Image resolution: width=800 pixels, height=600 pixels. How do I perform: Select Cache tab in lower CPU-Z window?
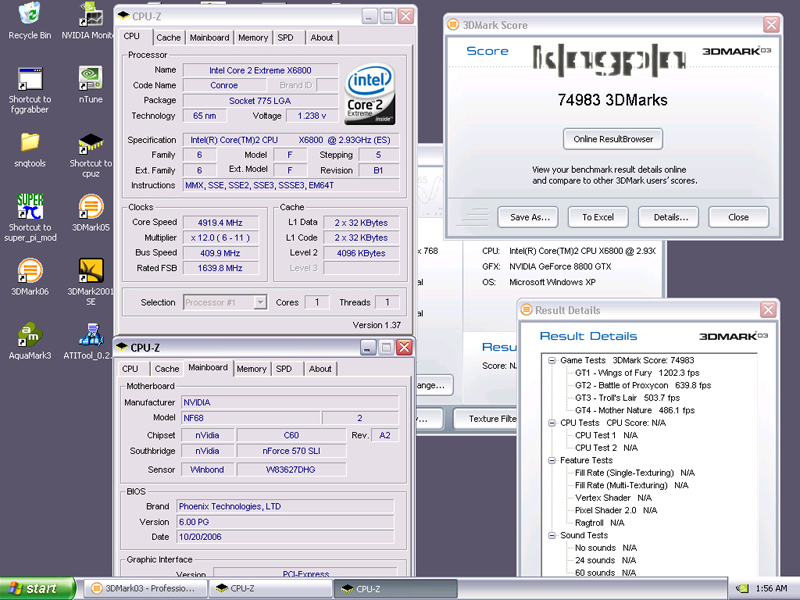(167, 369)
